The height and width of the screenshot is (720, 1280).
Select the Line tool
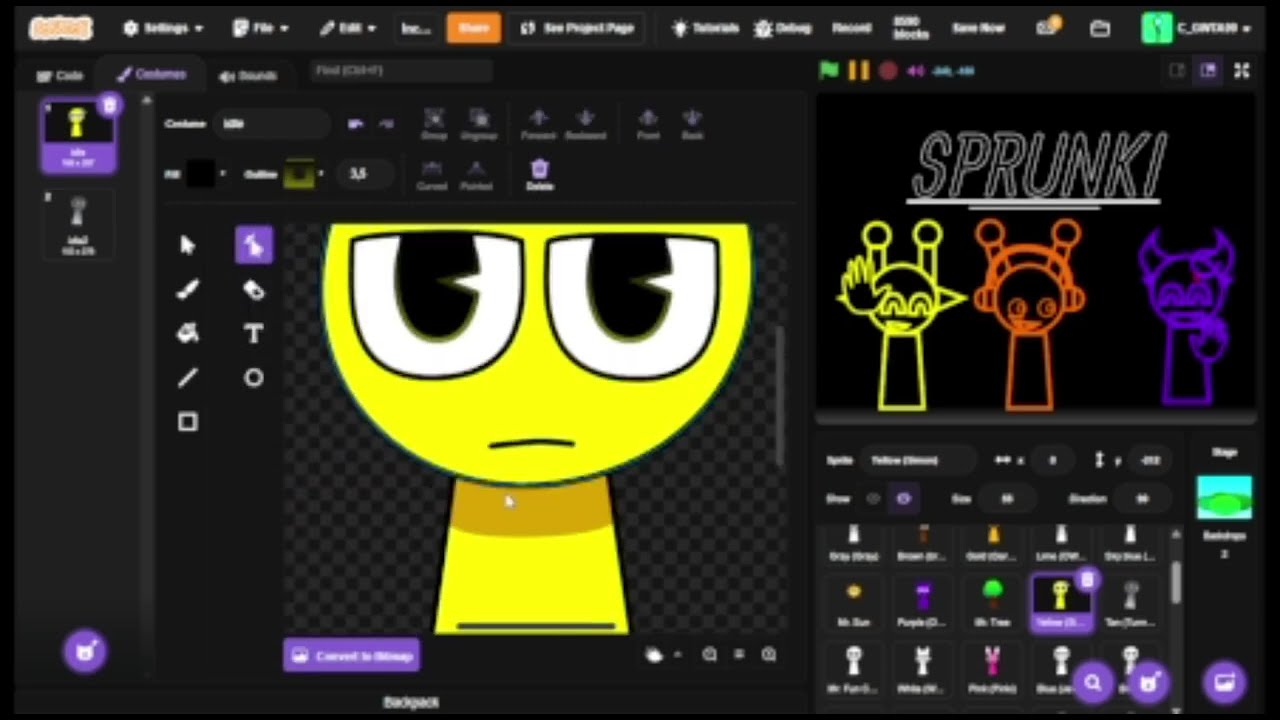tap(187, 377)
